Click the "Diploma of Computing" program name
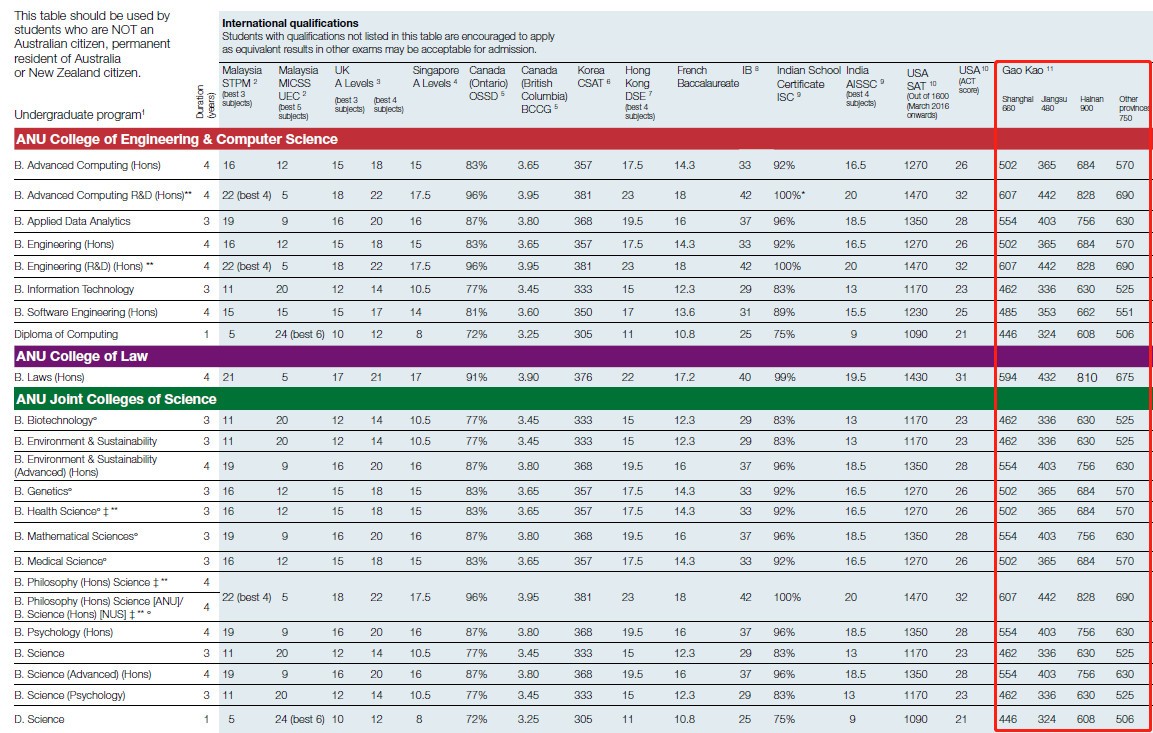 pyautogui.click(x=66, y=334)
